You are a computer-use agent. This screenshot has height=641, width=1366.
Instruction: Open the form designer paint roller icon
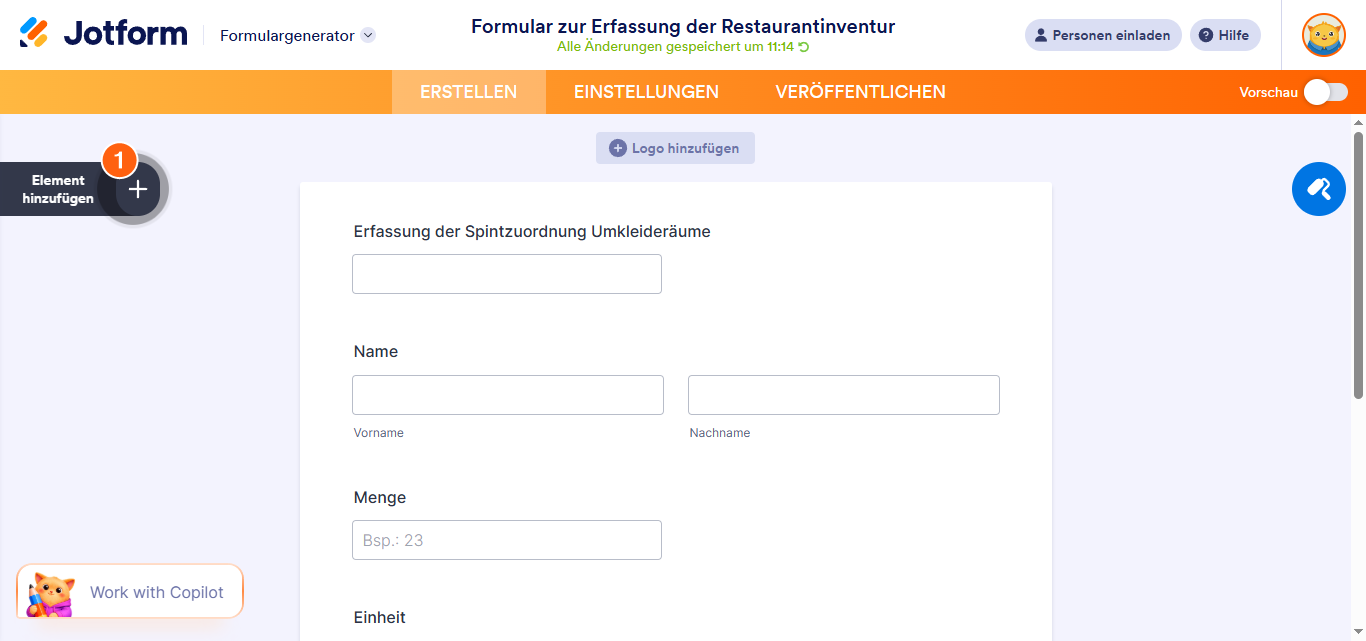(1318, 189)
